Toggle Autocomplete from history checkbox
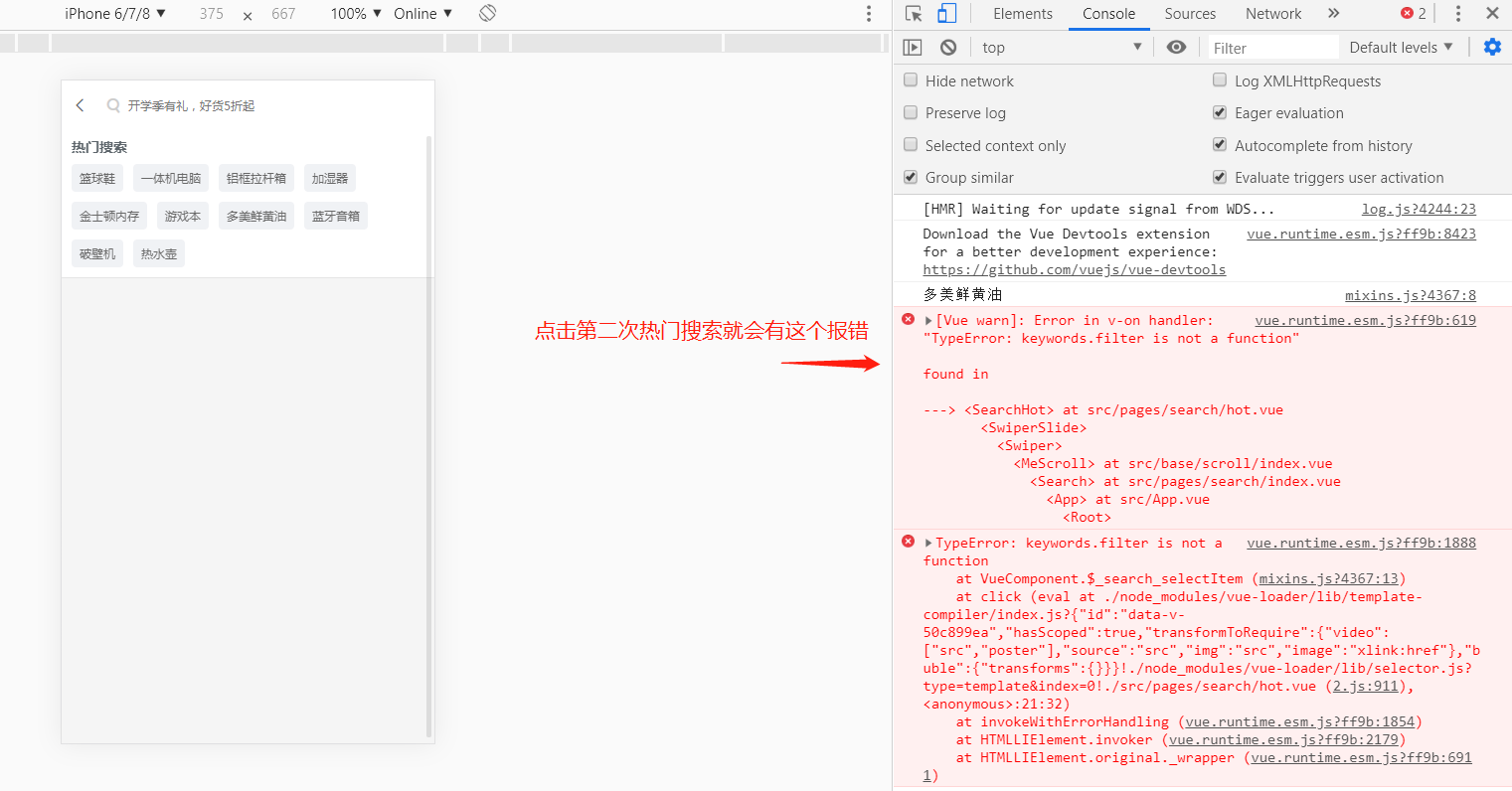The image size is (1512, 791). pos(1220,145)
